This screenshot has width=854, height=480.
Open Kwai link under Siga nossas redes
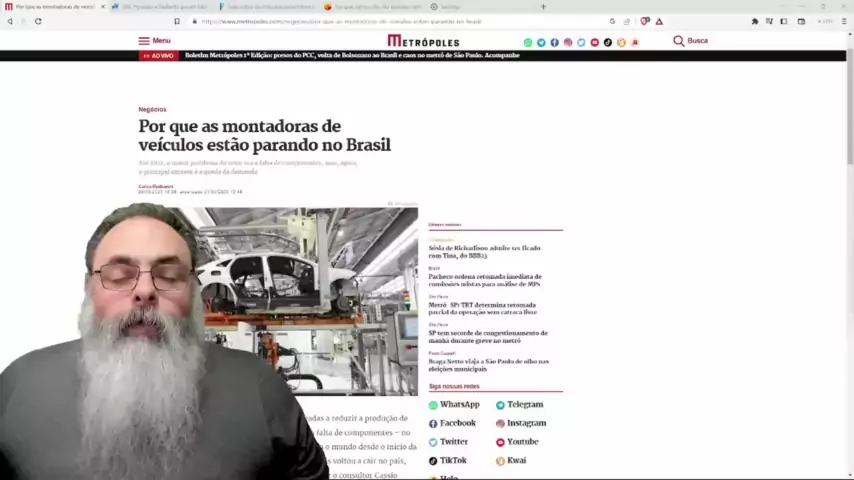coord(516,461)
